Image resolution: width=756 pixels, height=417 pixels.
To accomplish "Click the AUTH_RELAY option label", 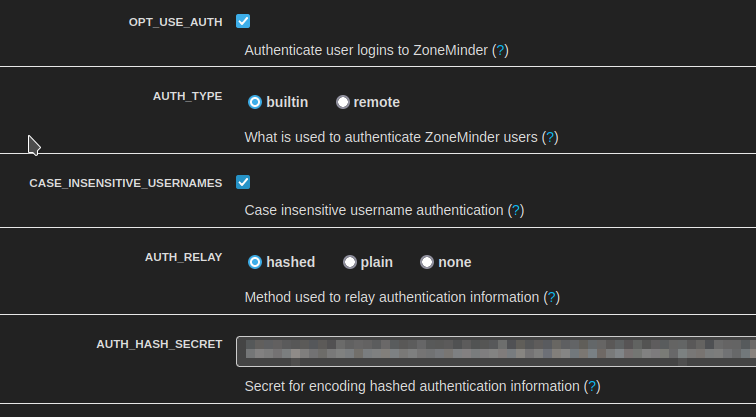I will [x=183, y=257].
